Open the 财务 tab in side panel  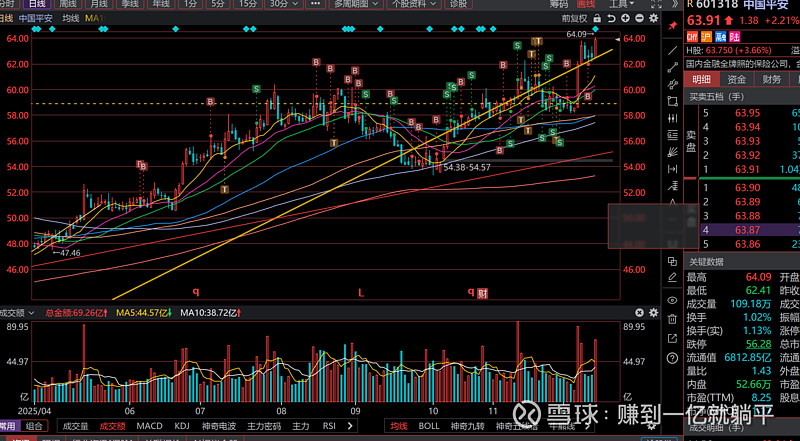[x=771, y=79]
